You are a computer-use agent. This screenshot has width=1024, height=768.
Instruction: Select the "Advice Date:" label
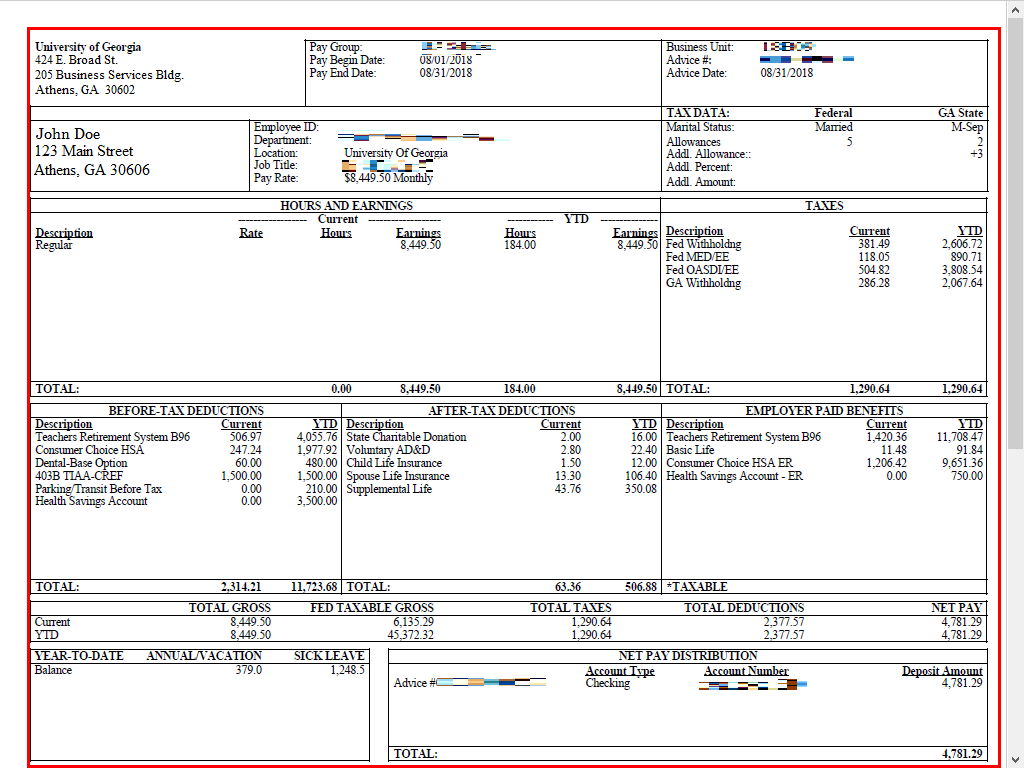[x=696, y=73]
